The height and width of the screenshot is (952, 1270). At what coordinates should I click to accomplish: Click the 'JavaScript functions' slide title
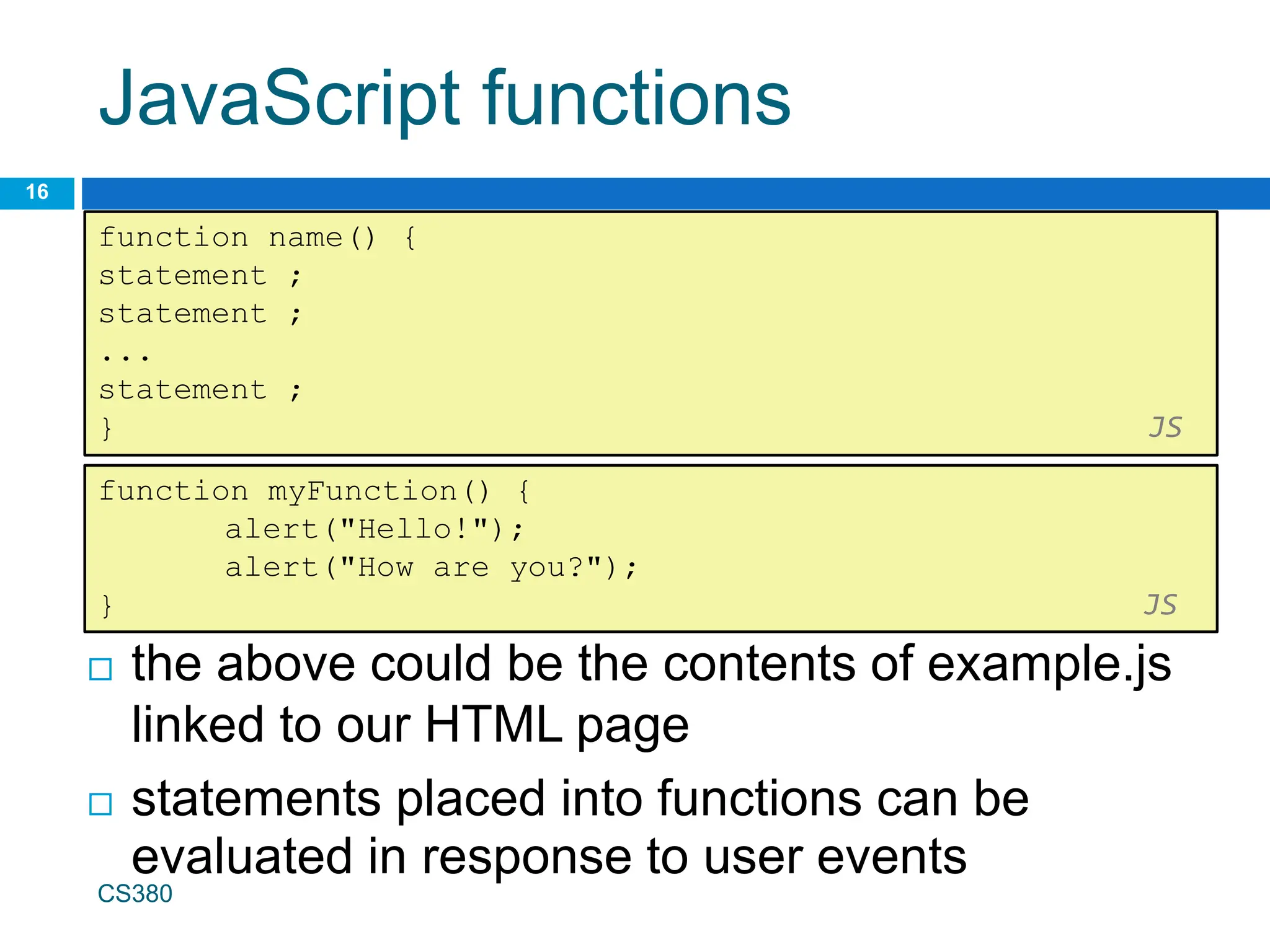(445, 99)
